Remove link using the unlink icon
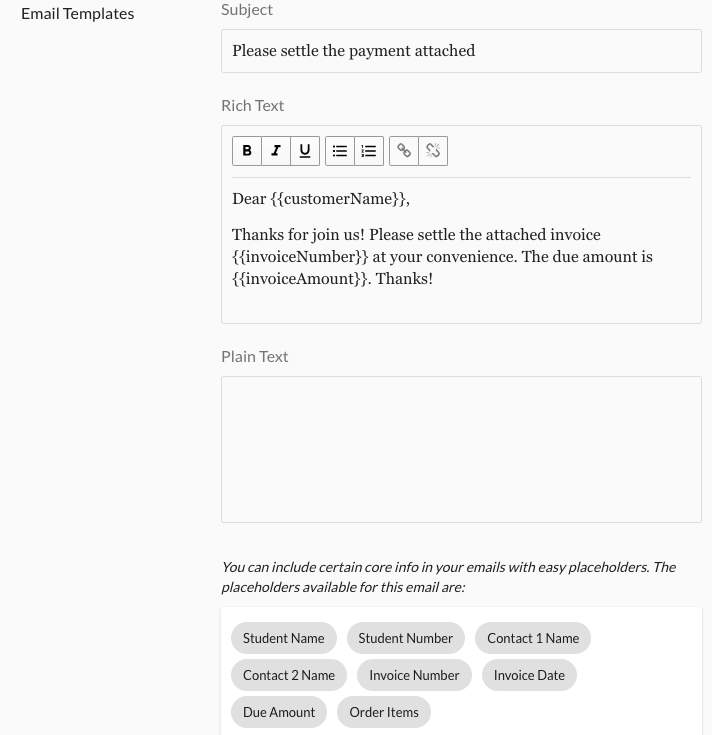This screenshot has height=735, width=712. [433, 151]
